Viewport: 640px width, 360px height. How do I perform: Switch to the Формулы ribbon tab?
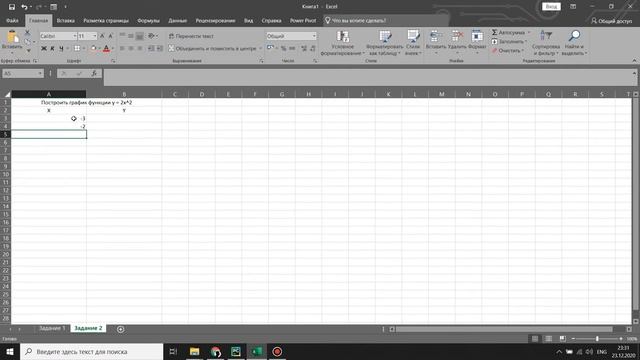(148, 20)
